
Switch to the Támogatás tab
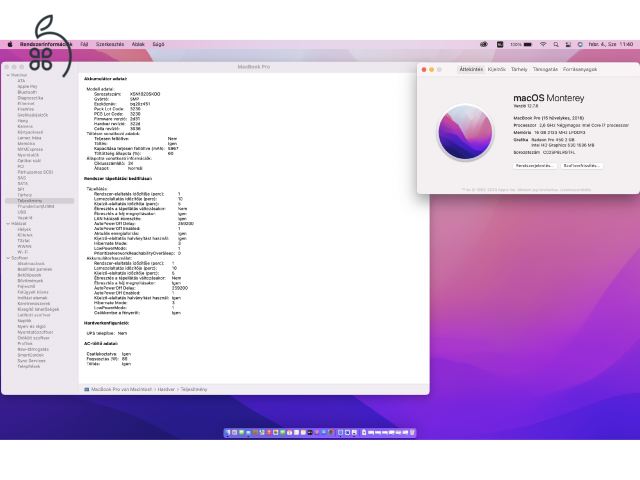(545, 69)
